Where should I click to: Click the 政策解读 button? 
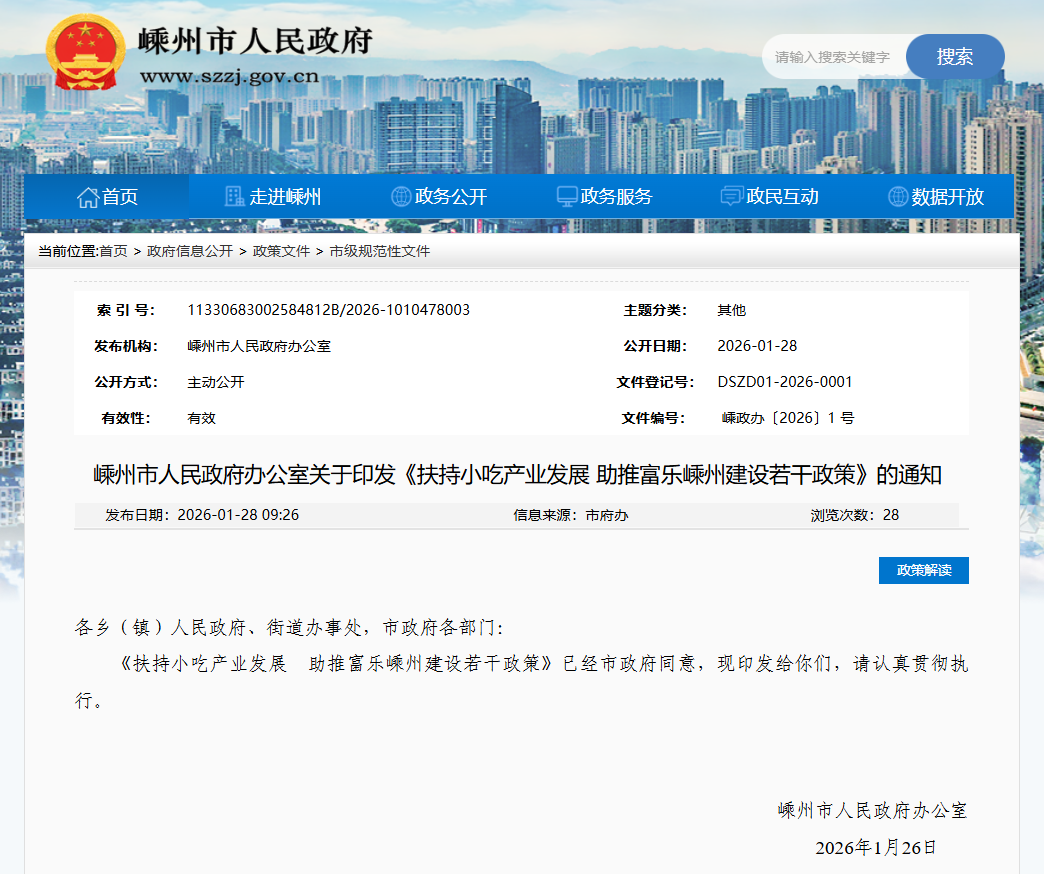coord(923,571)
